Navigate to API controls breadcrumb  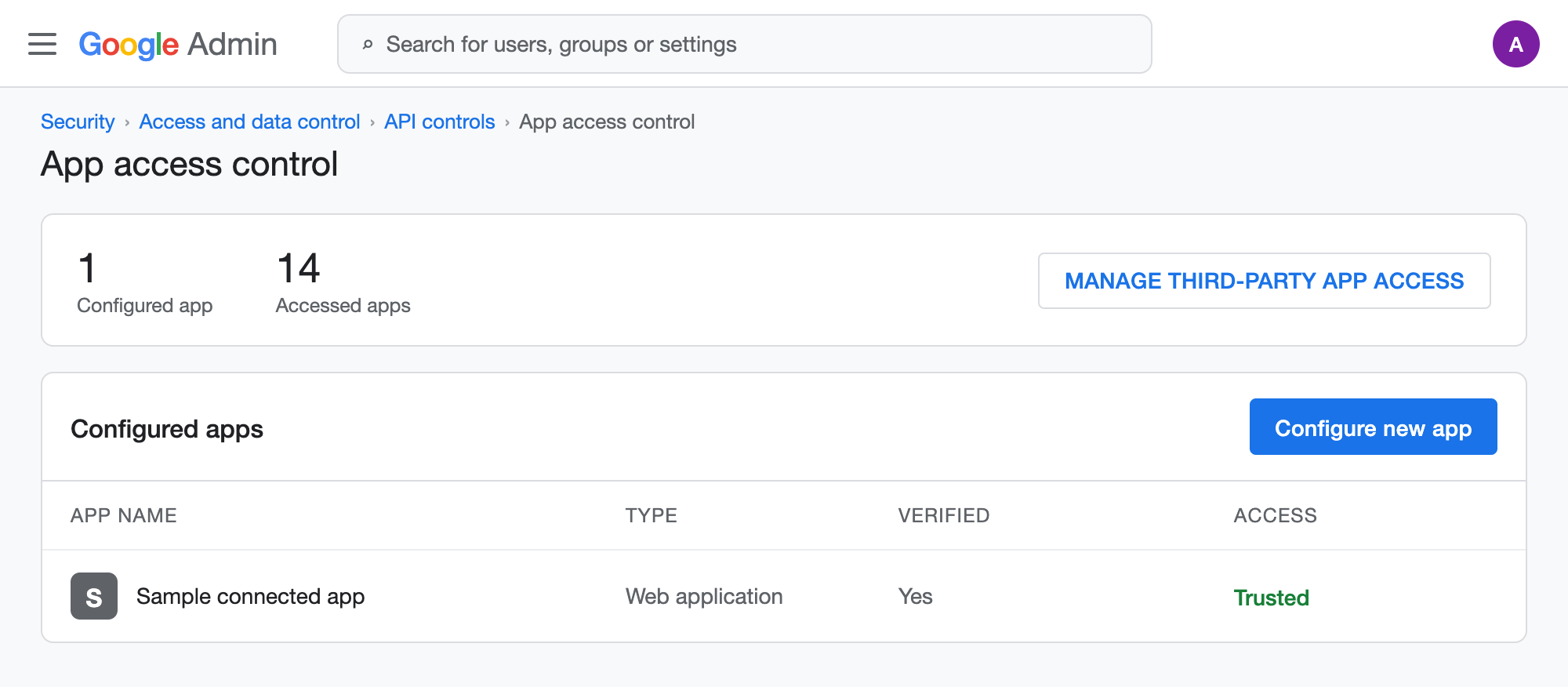[440, 122]
